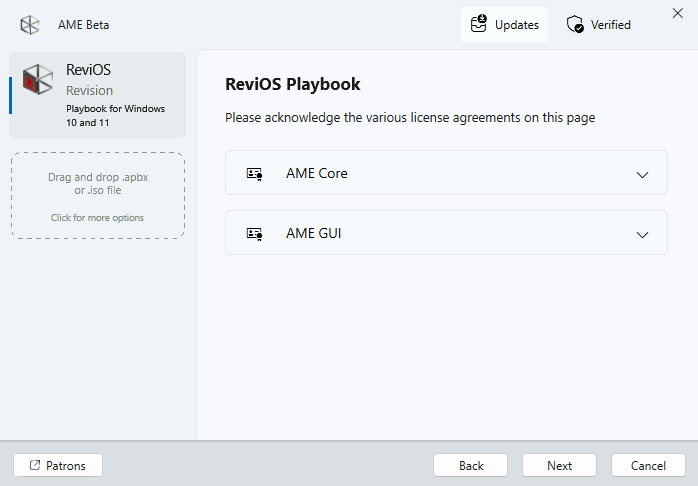698x486 pixels.
Task: Go Back to the previous page
Action: tap(471, 466)
